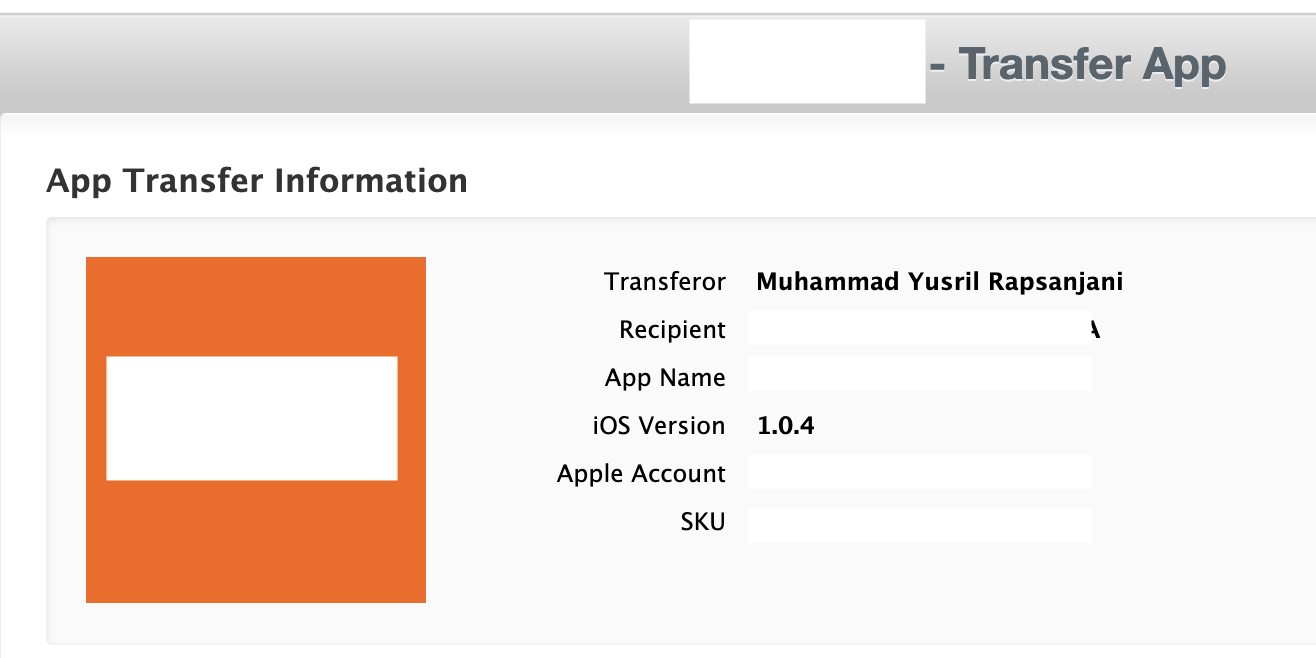Click the SKU label
The width and height of the screenshot is (1316, 658).
[x=703, y=522]
